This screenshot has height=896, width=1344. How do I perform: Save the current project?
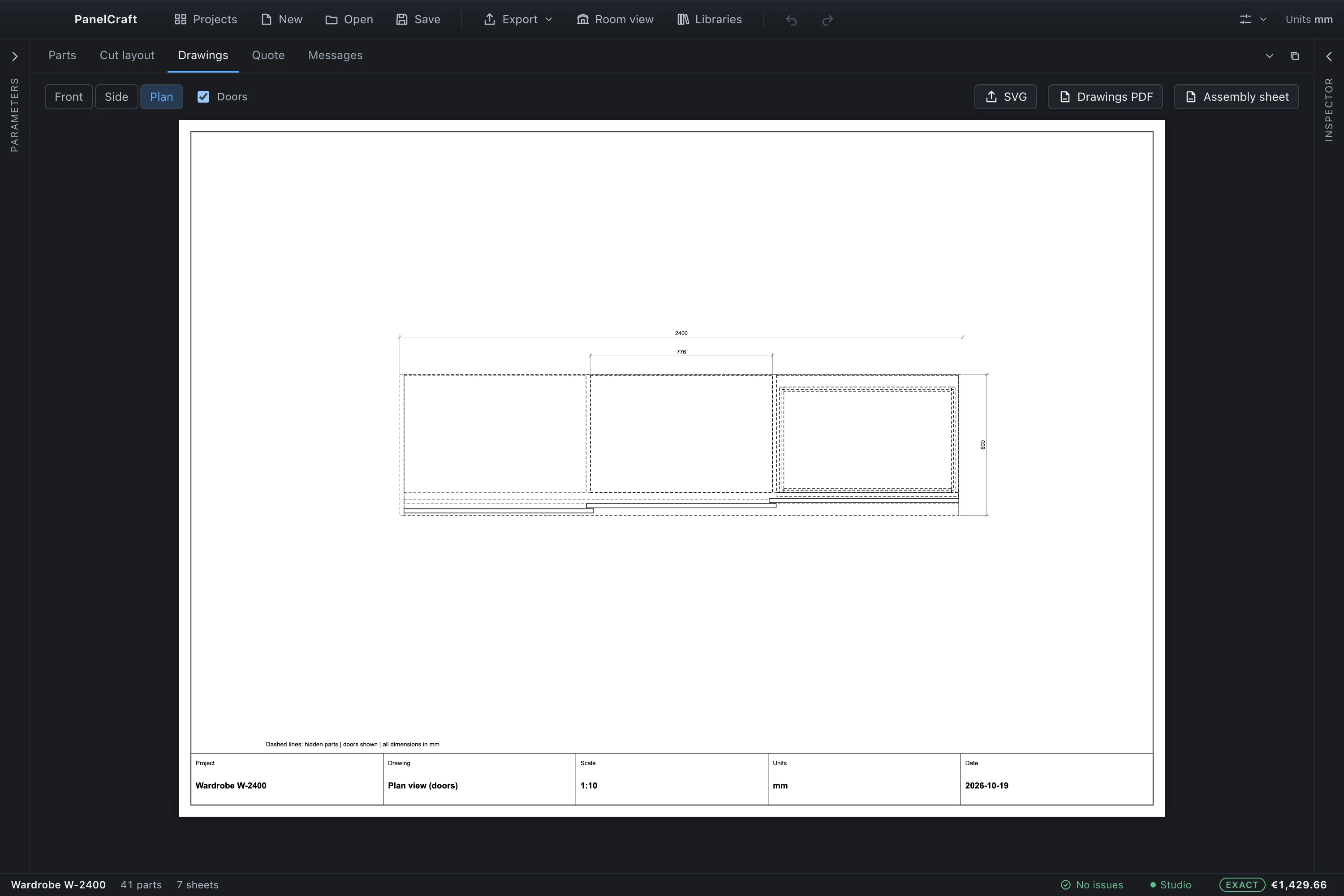(418, 19)
